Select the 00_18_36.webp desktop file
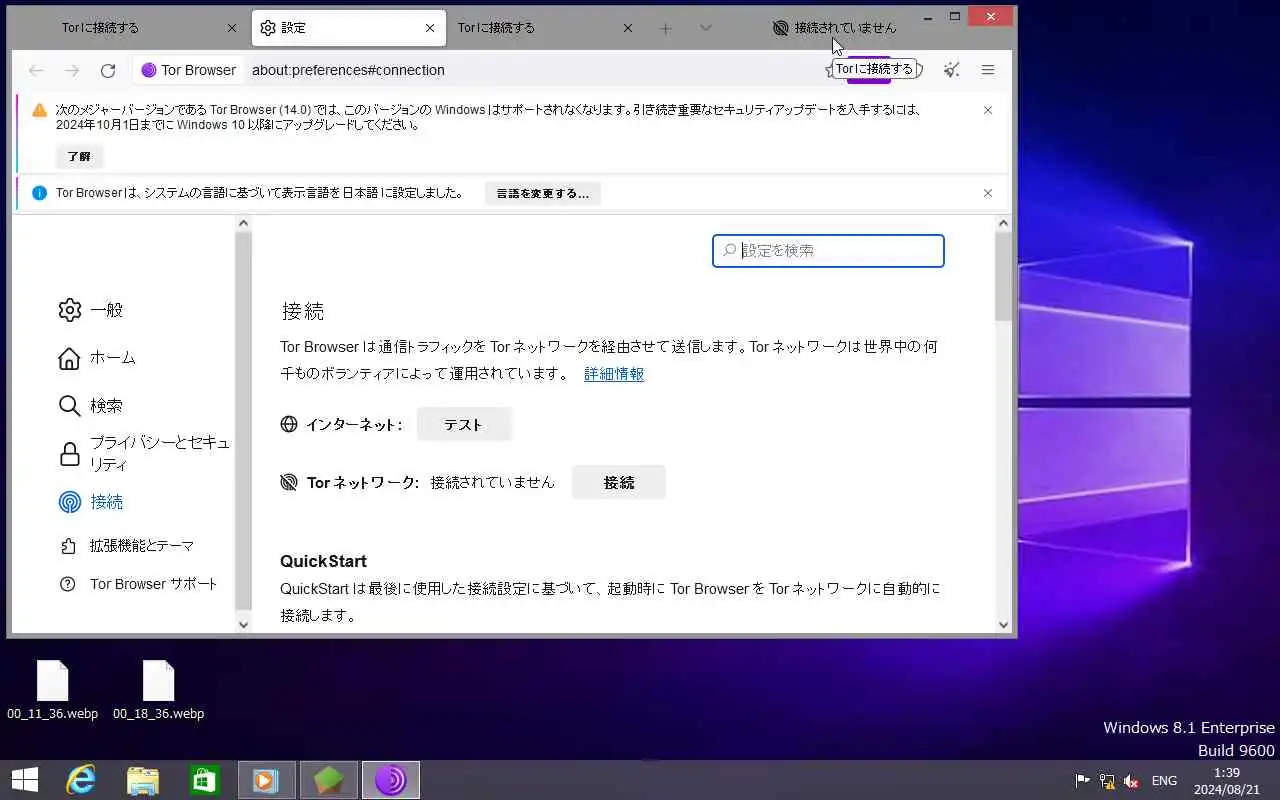The width and height of the screenshot is (1280, 800). (x=158, y=690)
